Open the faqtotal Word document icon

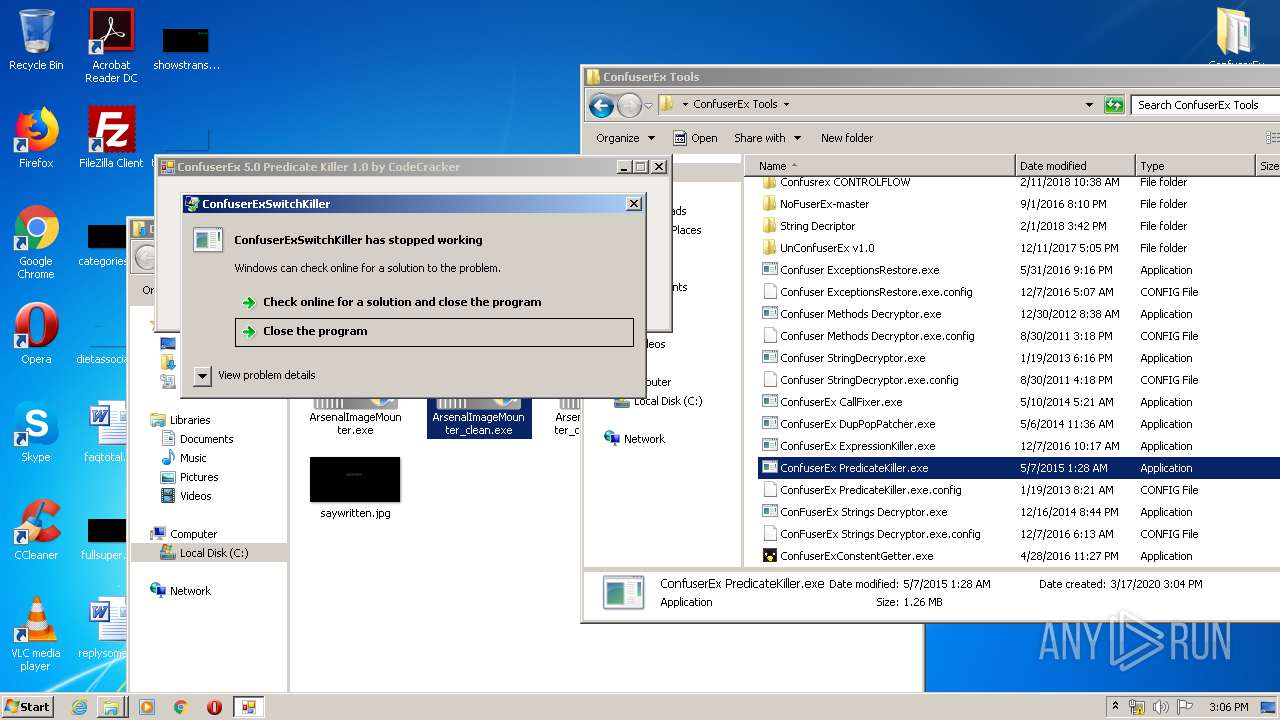coord(104,432)
